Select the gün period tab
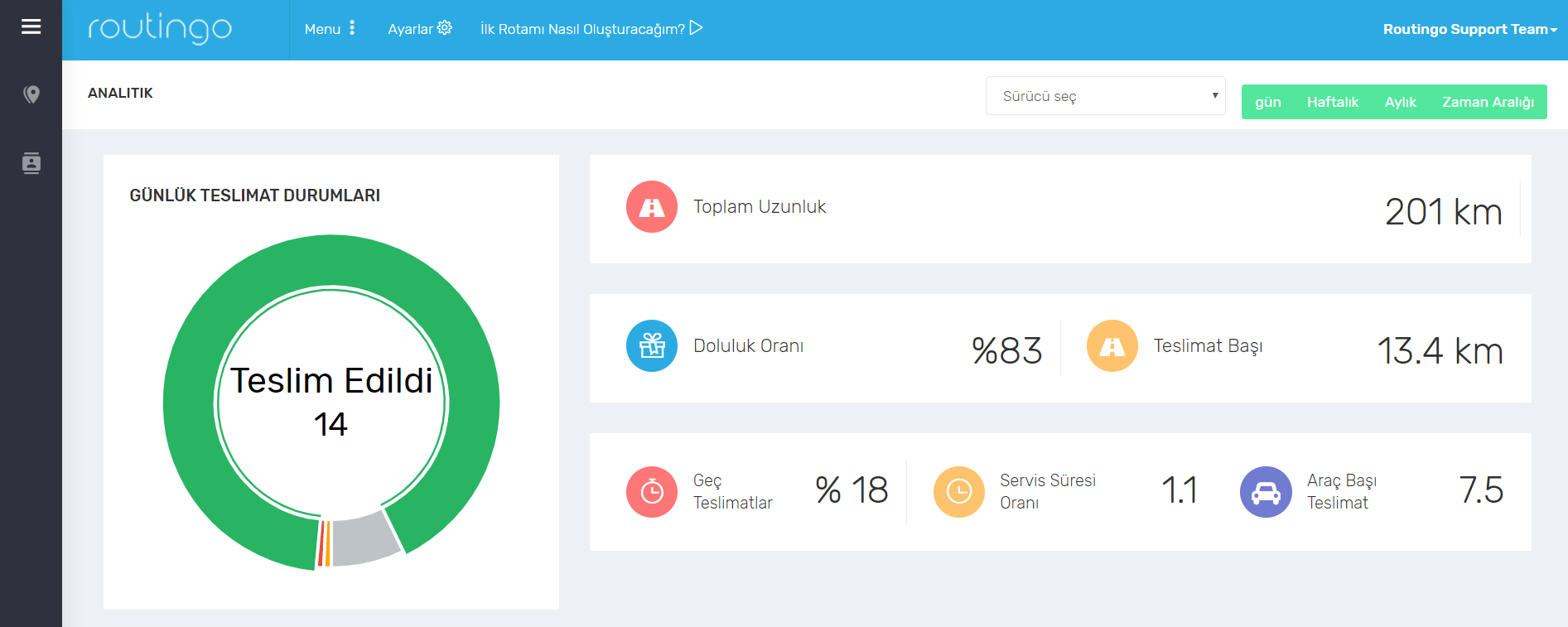1568x627 pixels. coord(1268,102)
